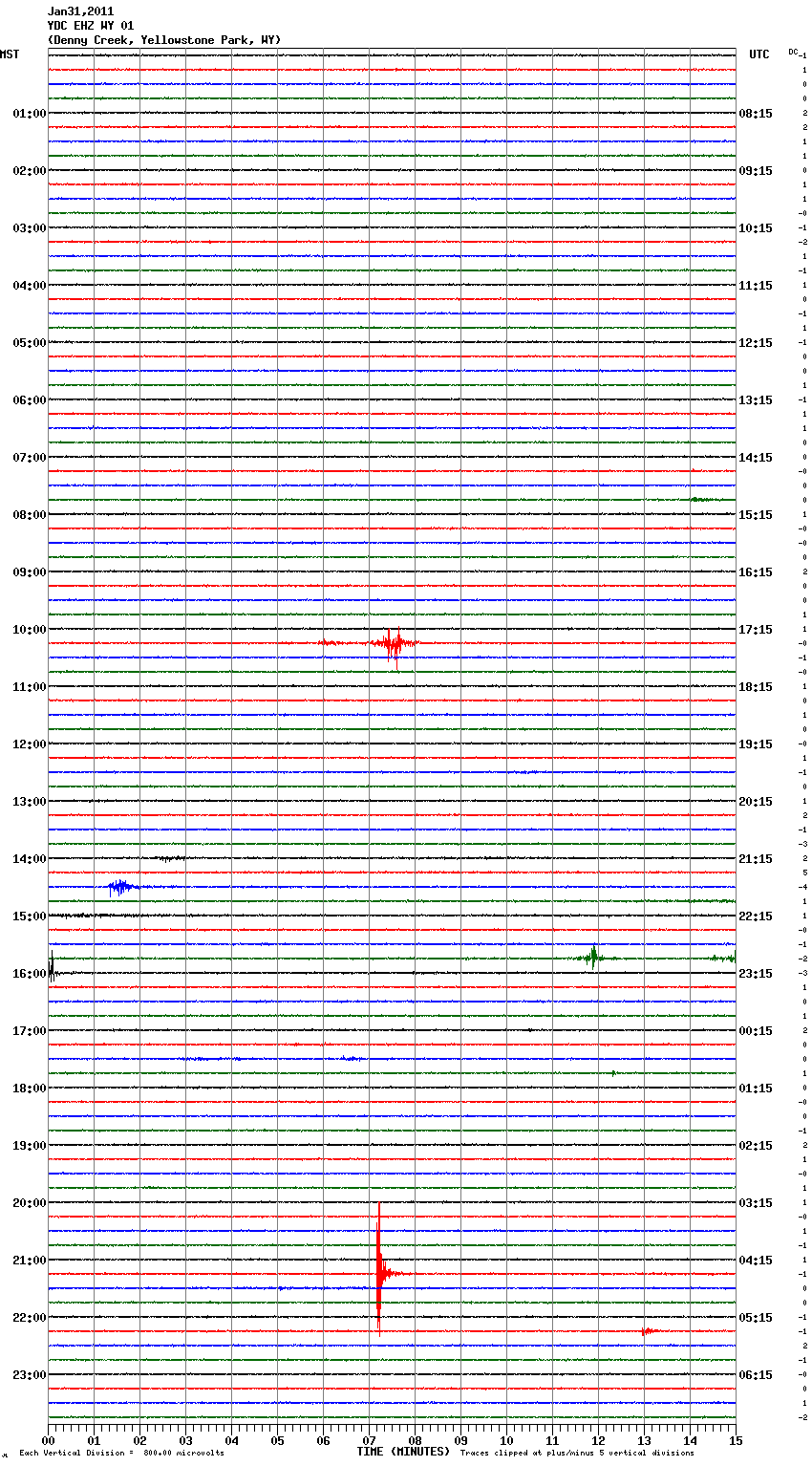The height and width of the screenshot is (1466, 812).
Task: Click the 13:15 UTC time label
Action: (x=756, y=400)
